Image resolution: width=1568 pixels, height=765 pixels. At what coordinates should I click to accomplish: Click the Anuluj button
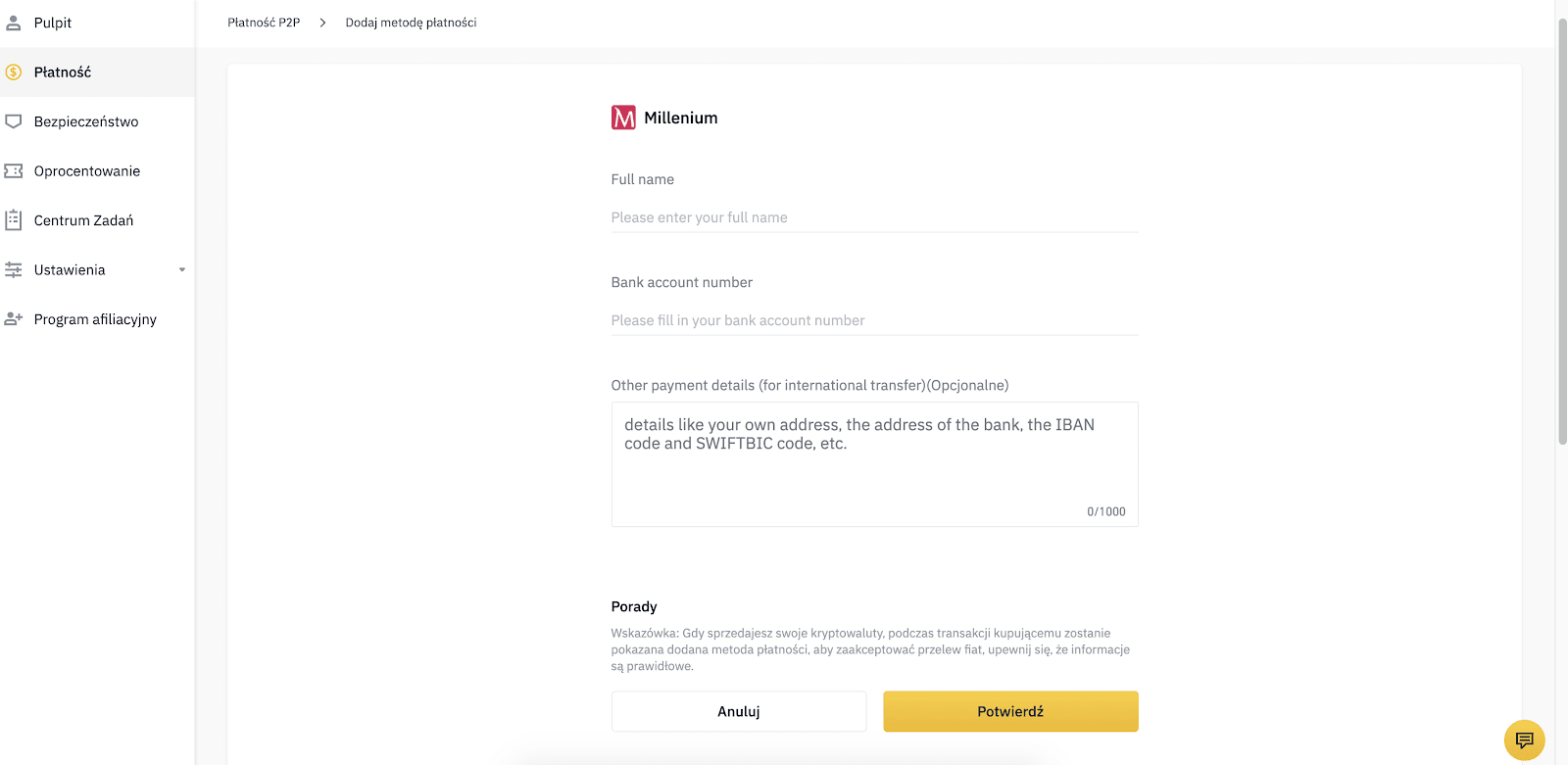click(x=739, y=711)
